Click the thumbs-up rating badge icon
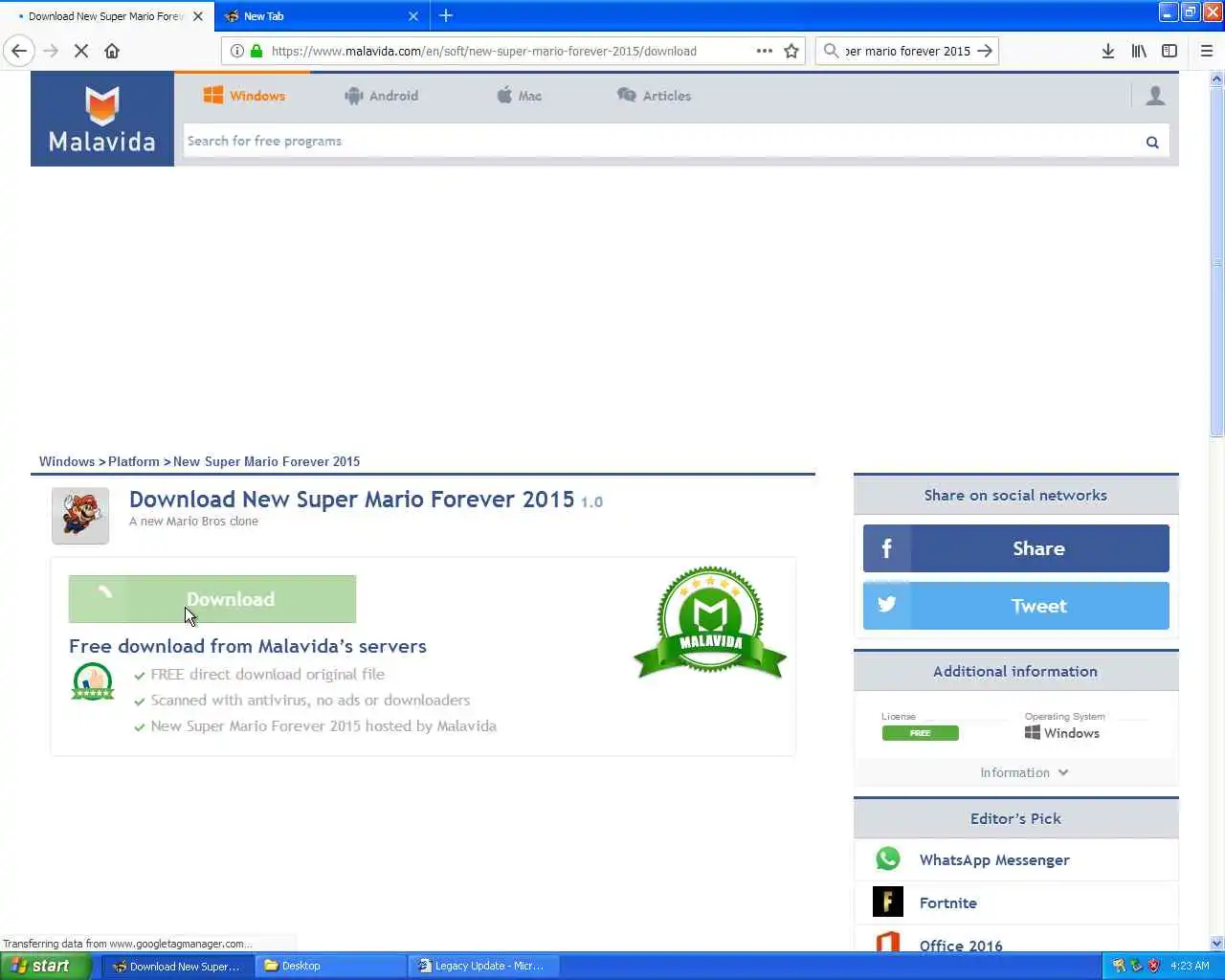This screenshot has height=980, width=1225. [93, 681]
